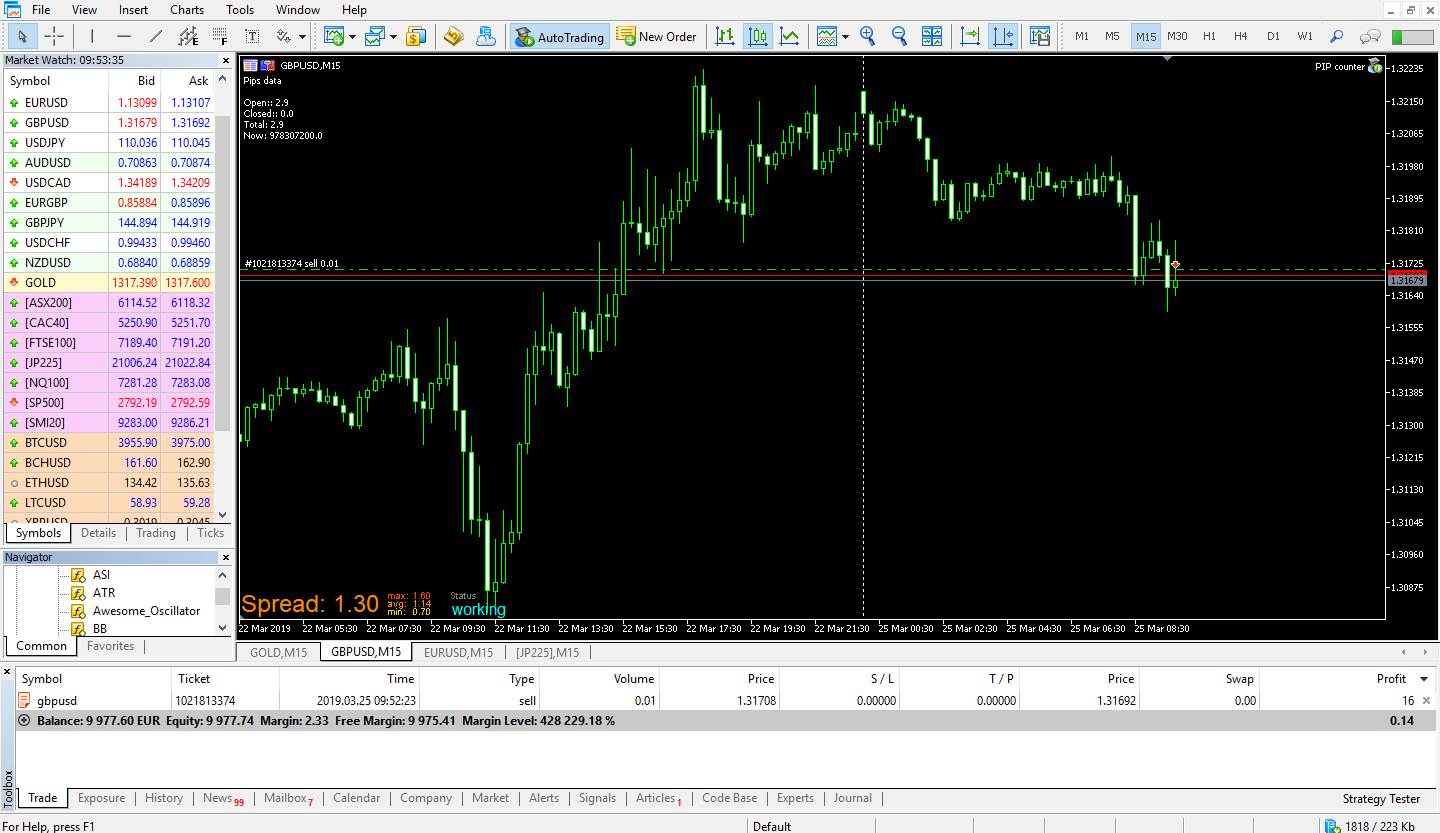Select the cursor arrow tool
Image resolution: width=1440 pixels, height=833 pixels.
coord(23,37)
